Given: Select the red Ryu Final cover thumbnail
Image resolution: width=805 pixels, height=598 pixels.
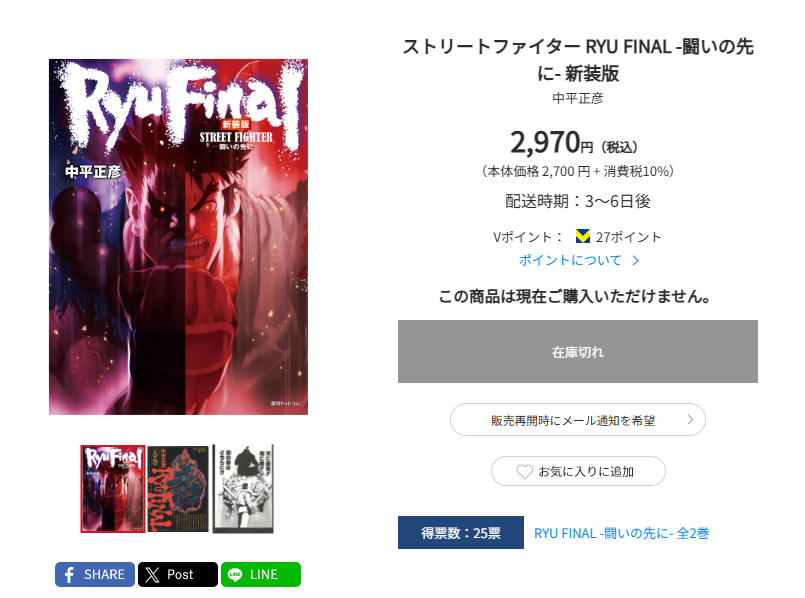Looking at the screenshot, I should pyautogui.click(x=113, y=489).
